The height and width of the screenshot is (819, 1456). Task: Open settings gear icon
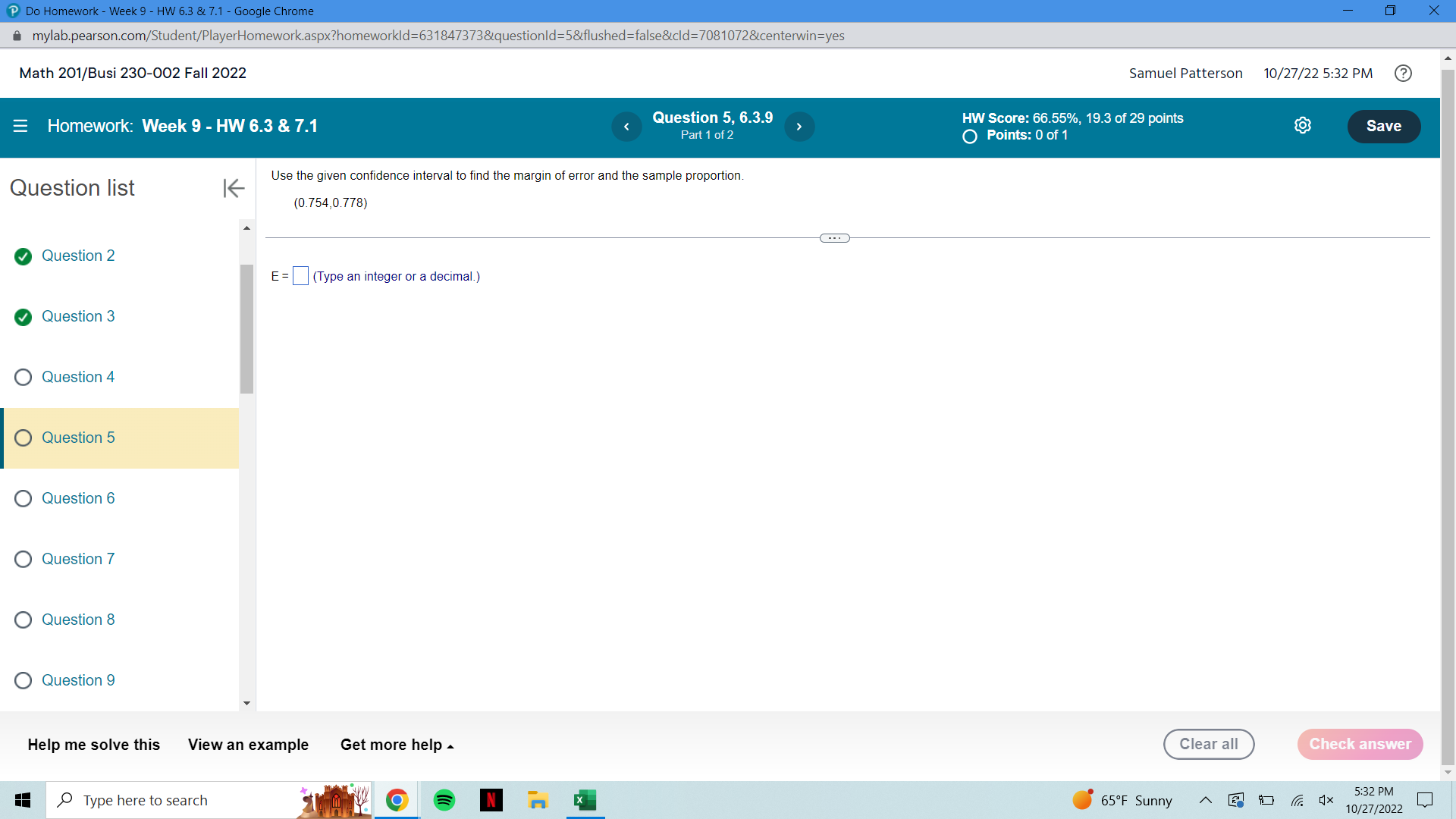[x=1302, y=126]
